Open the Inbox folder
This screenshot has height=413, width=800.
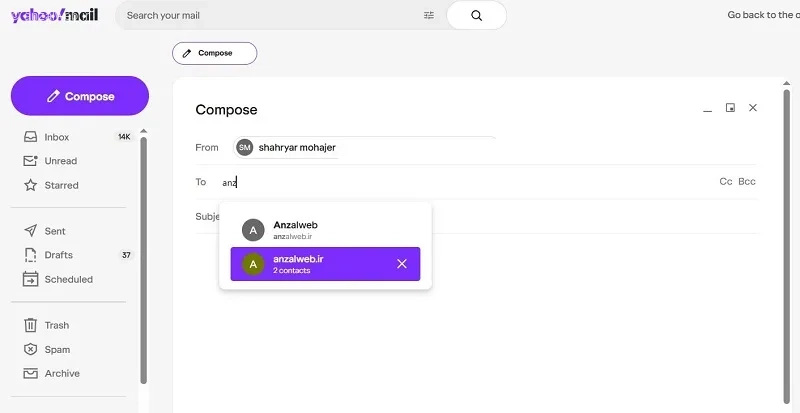click(x=57, y=137)
